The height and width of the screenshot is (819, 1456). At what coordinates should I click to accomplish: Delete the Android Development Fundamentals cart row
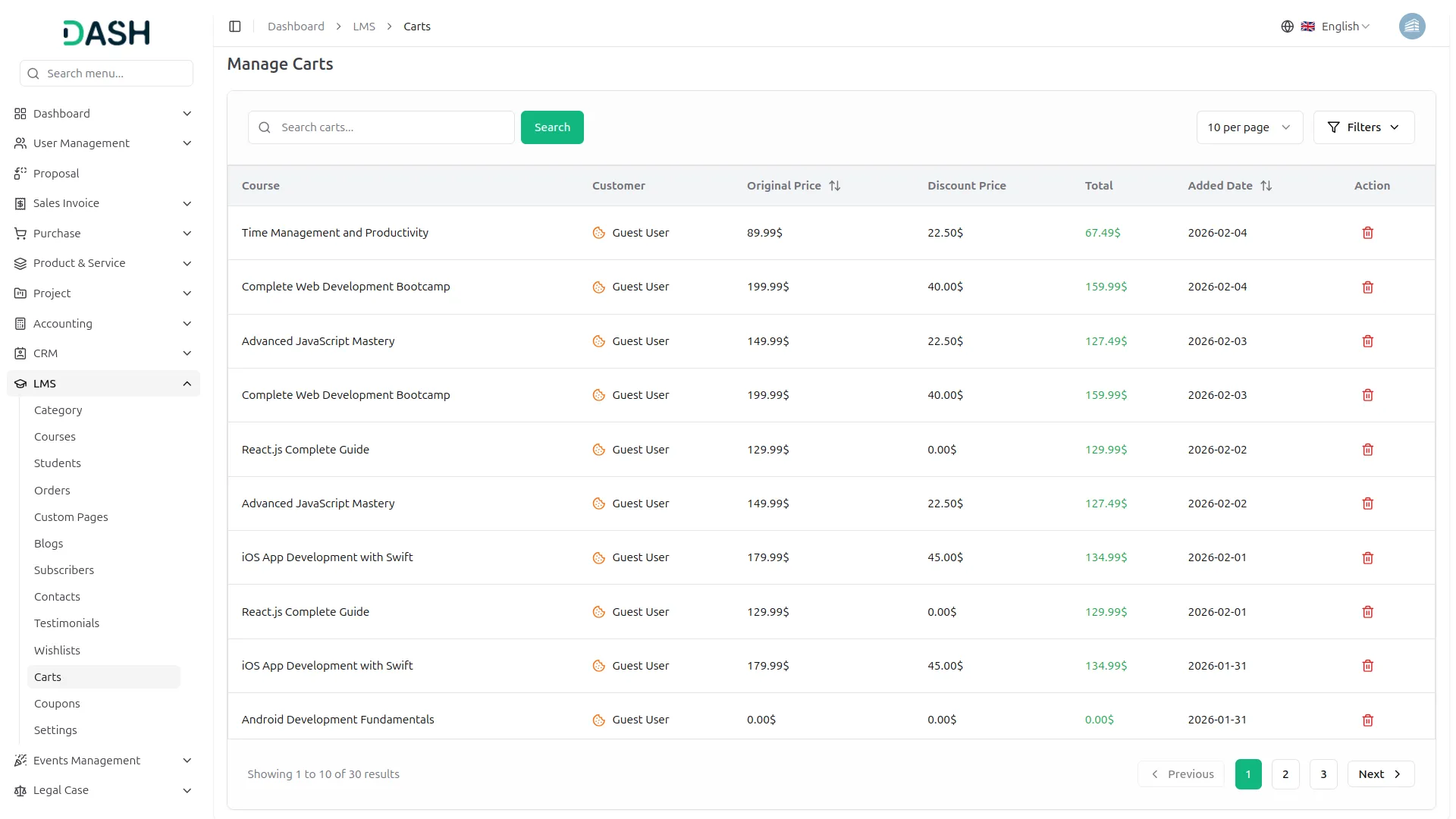coord(1367,720)
